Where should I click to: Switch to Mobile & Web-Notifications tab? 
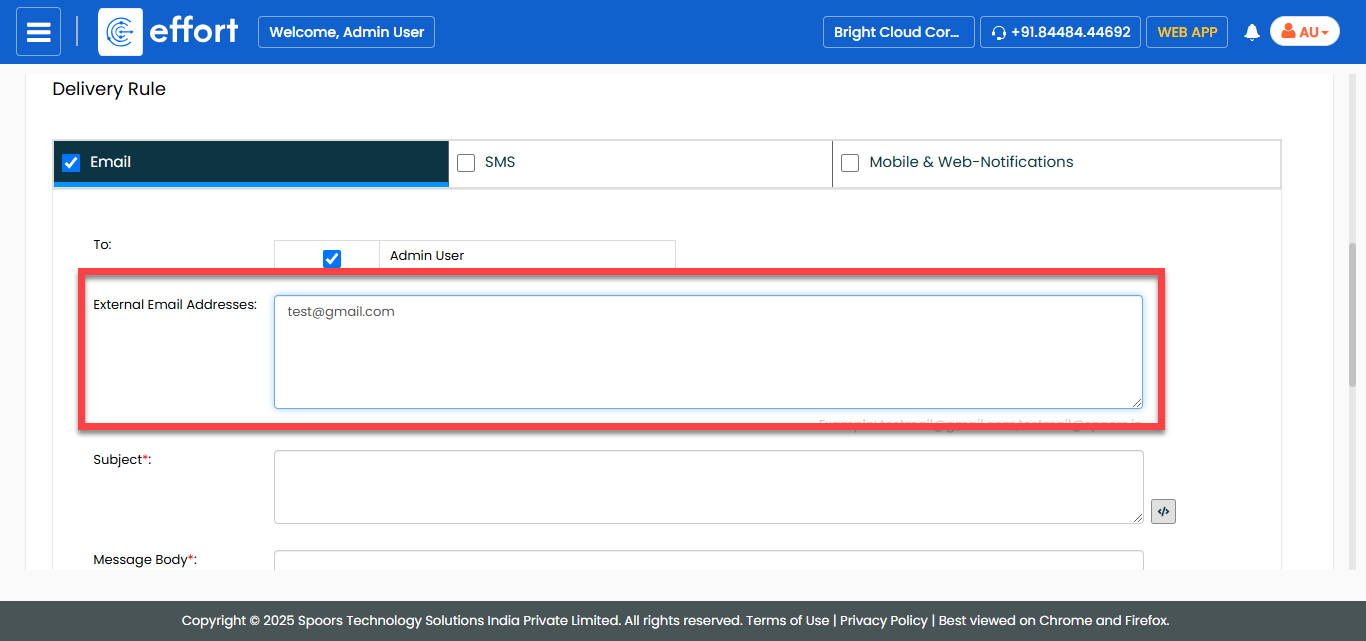[971, 162]
